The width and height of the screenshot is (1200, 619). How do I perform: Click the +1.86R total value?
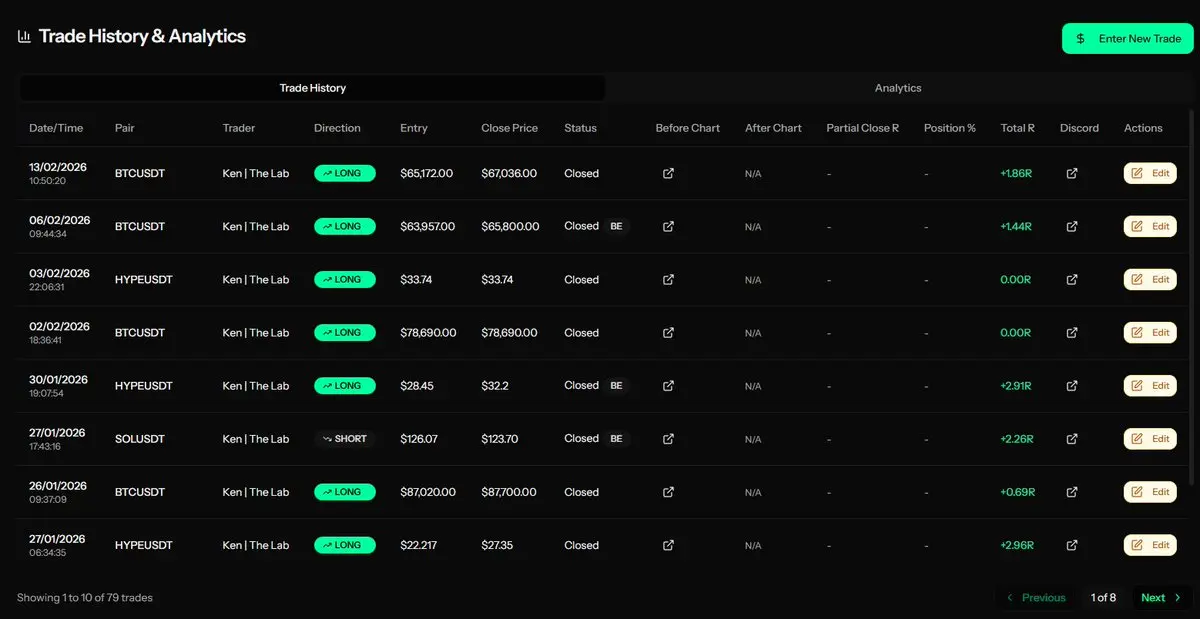1016,173
